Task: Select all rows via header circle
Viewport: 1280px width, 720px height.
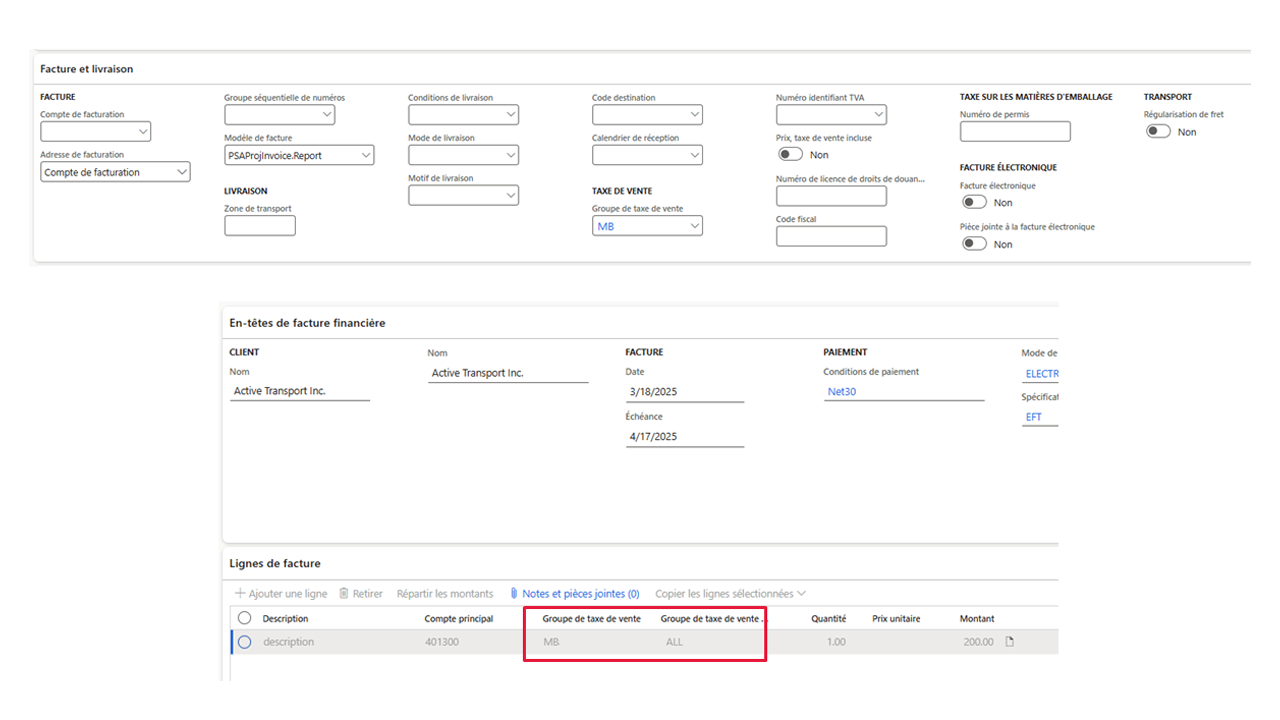Action: [244, 618]
